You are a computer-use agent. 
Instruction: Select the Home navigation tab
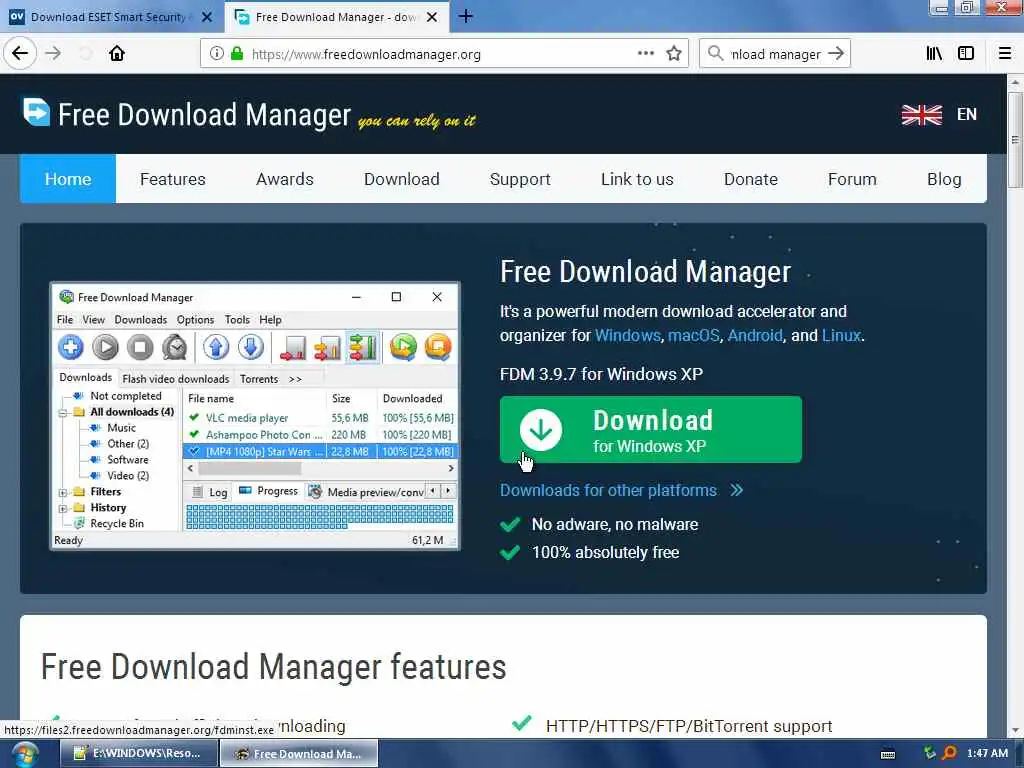pyautogui.click(x=68, y=179)
